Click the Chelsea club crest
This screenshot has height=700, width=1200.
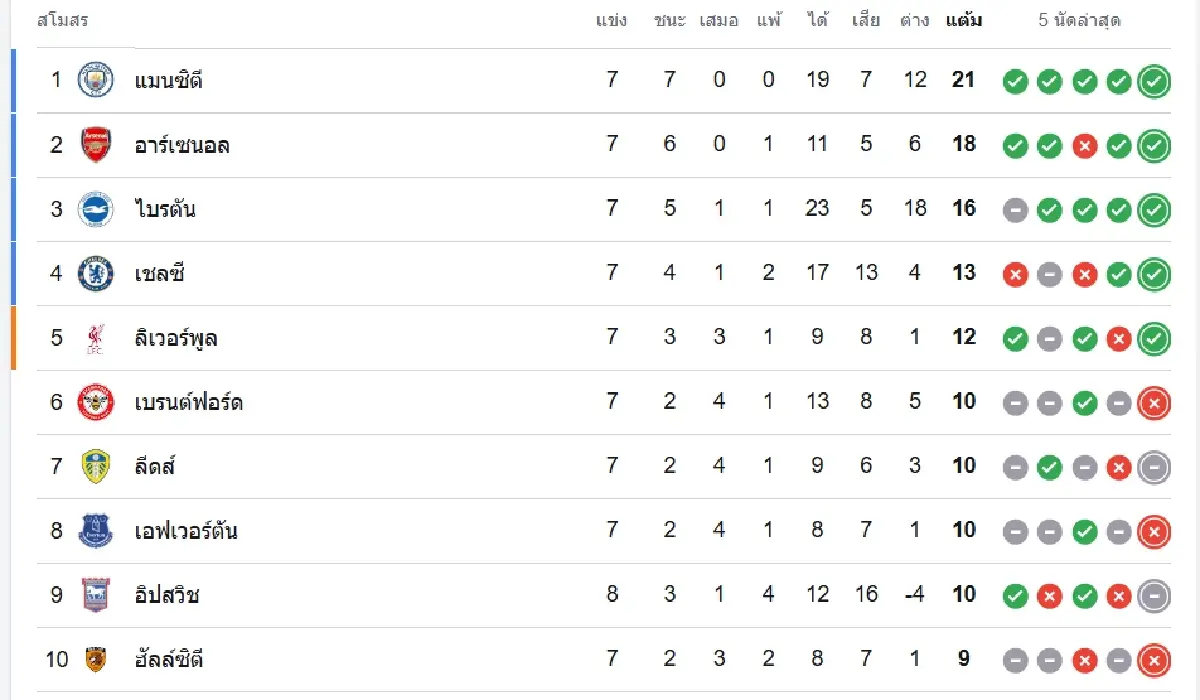coord(96,273)
